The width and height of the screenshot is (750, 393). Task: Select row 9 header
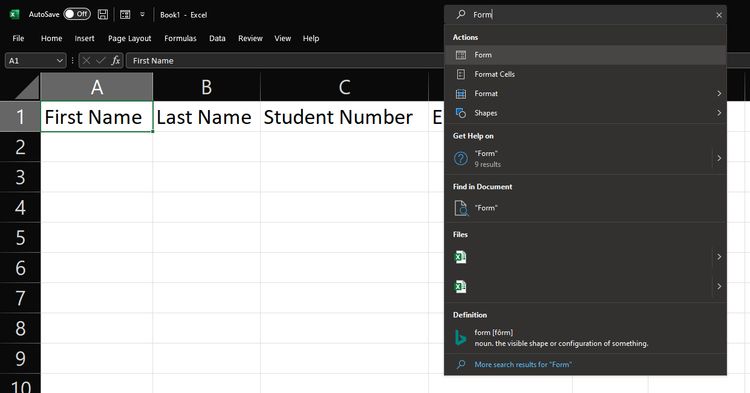[x=20, y=358]
